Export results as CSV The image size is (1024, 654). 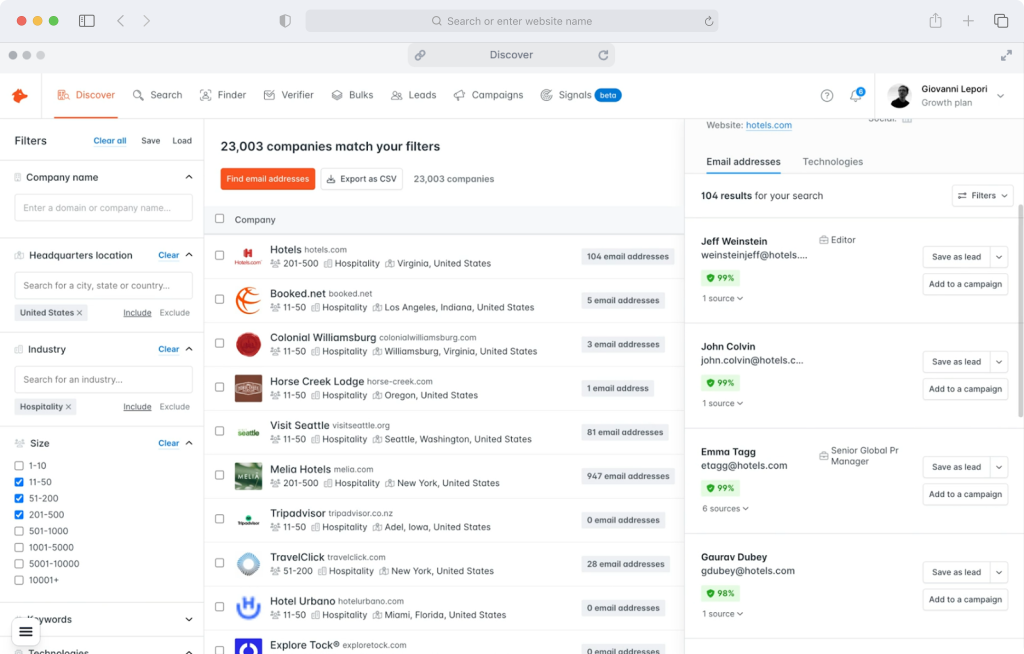[361, 178]
